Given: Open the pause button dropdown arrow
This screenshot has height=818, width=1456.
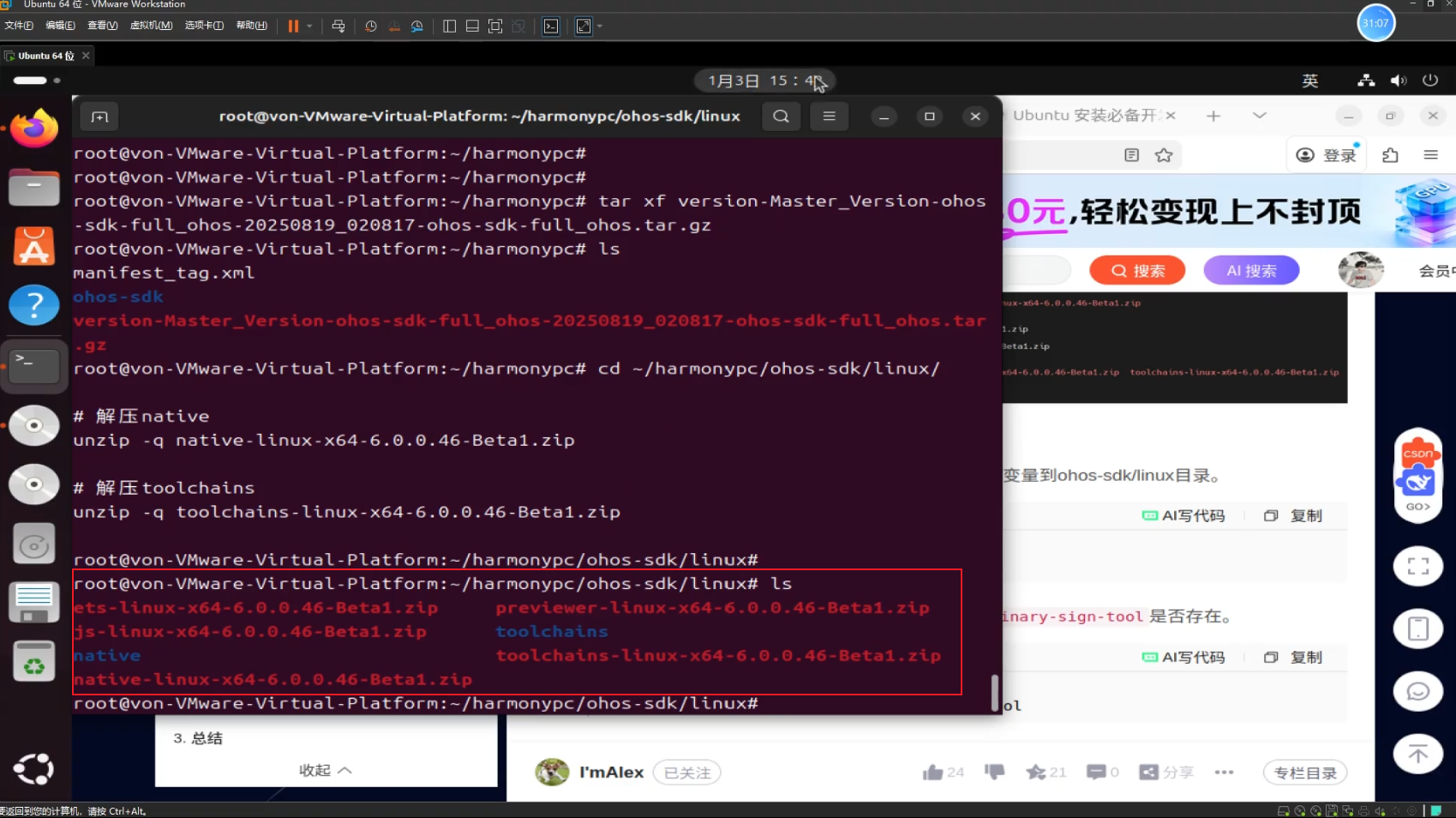Looking at the screenshot, I should [x=309, y=26].
